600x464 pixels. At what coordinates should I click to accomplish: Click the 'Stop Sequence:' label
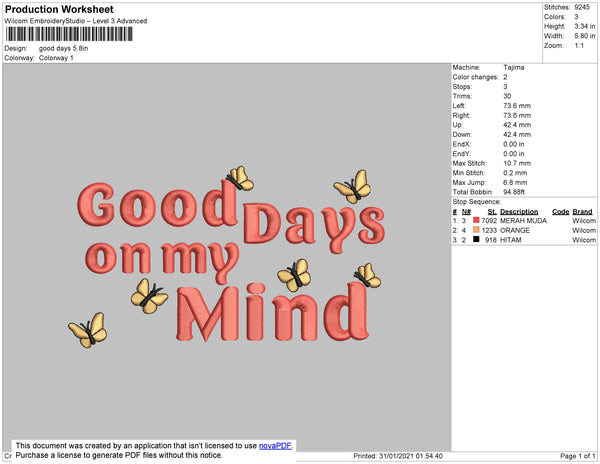click(x=476, y=202)
